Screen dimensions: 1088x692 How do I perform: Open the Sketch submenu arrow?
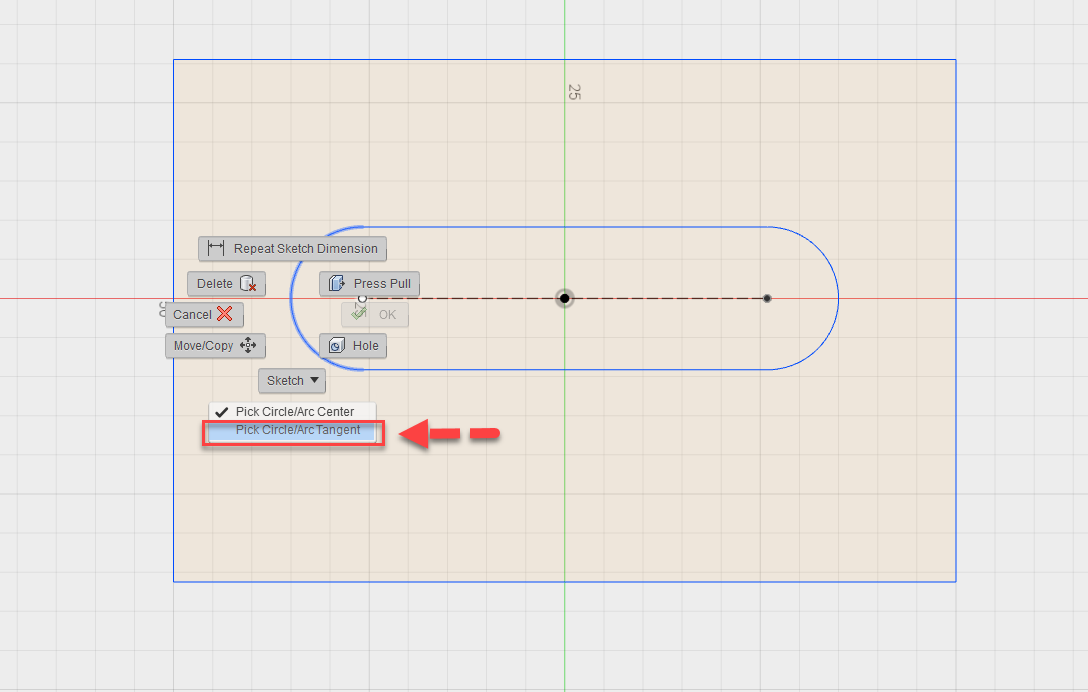(x=313, y=380)
